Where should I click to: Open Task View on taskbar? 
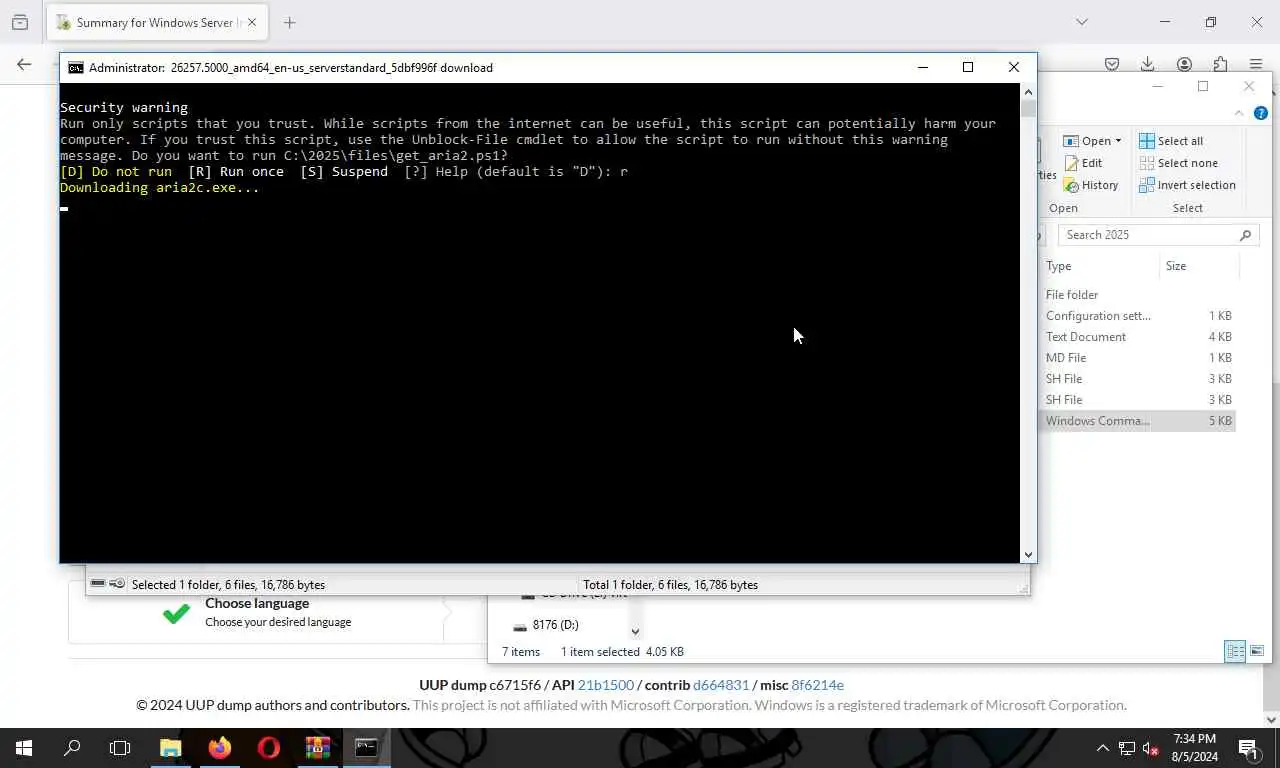click(x=120, y=748)
